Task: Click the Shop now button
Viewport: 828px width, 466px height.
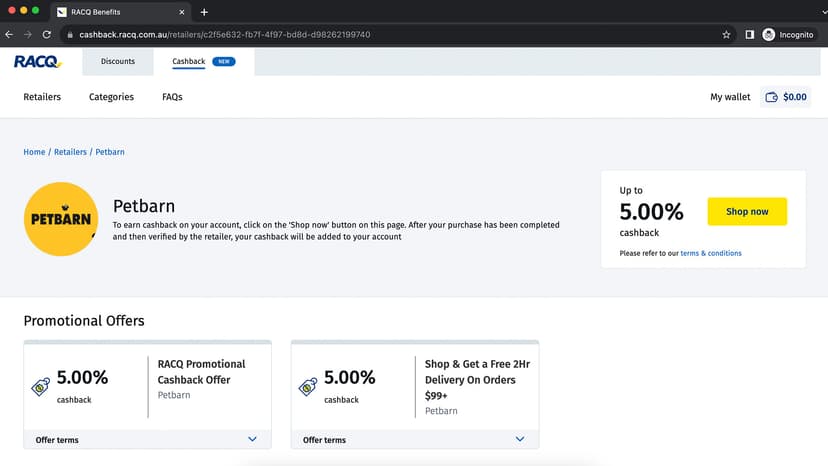Action: (747, 211)
